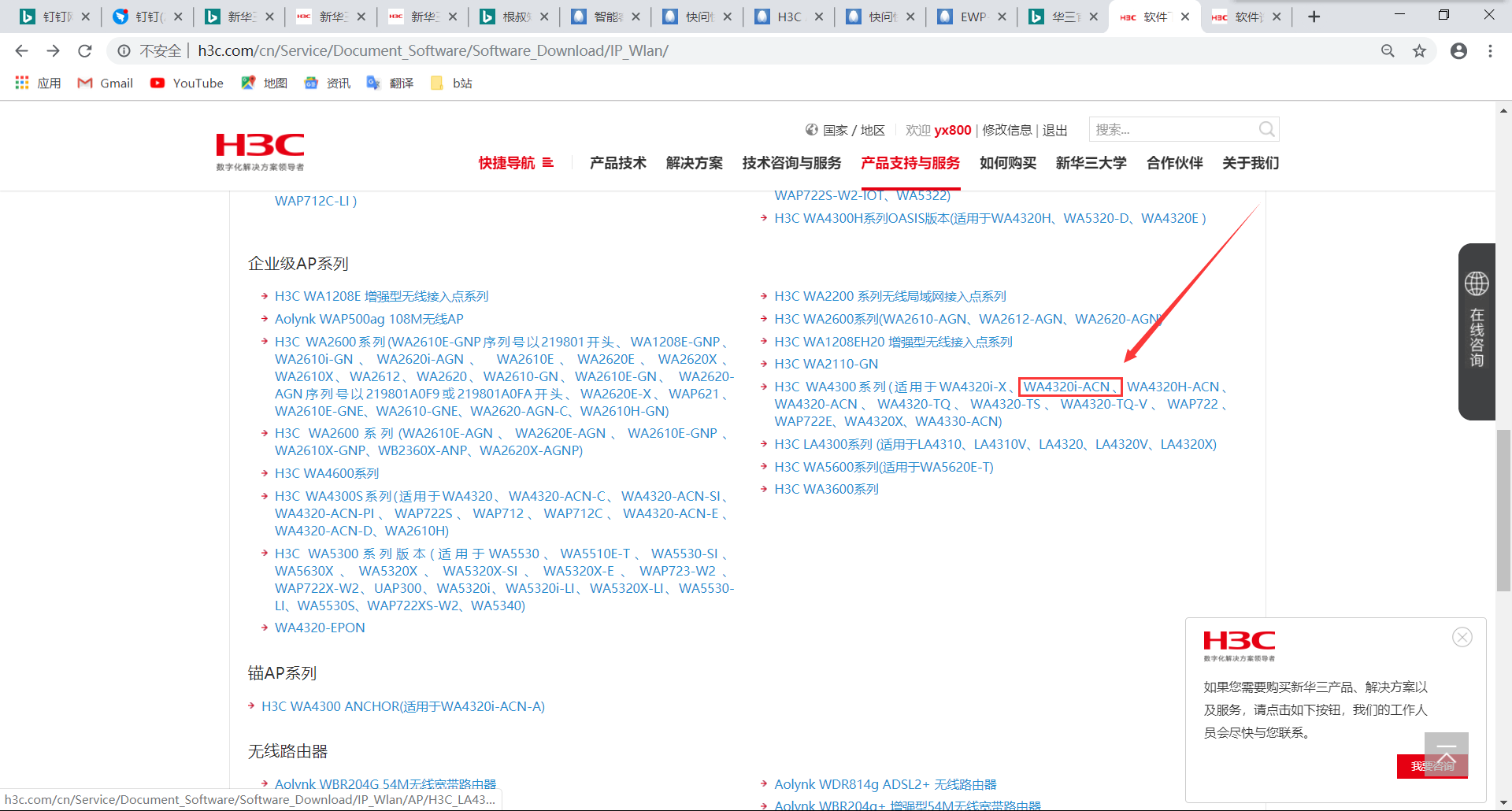Image resolution: width=1512 pixels, height=811 pixels.
Task: Open the 地图 maps bookmark
Action: (265, 83)
